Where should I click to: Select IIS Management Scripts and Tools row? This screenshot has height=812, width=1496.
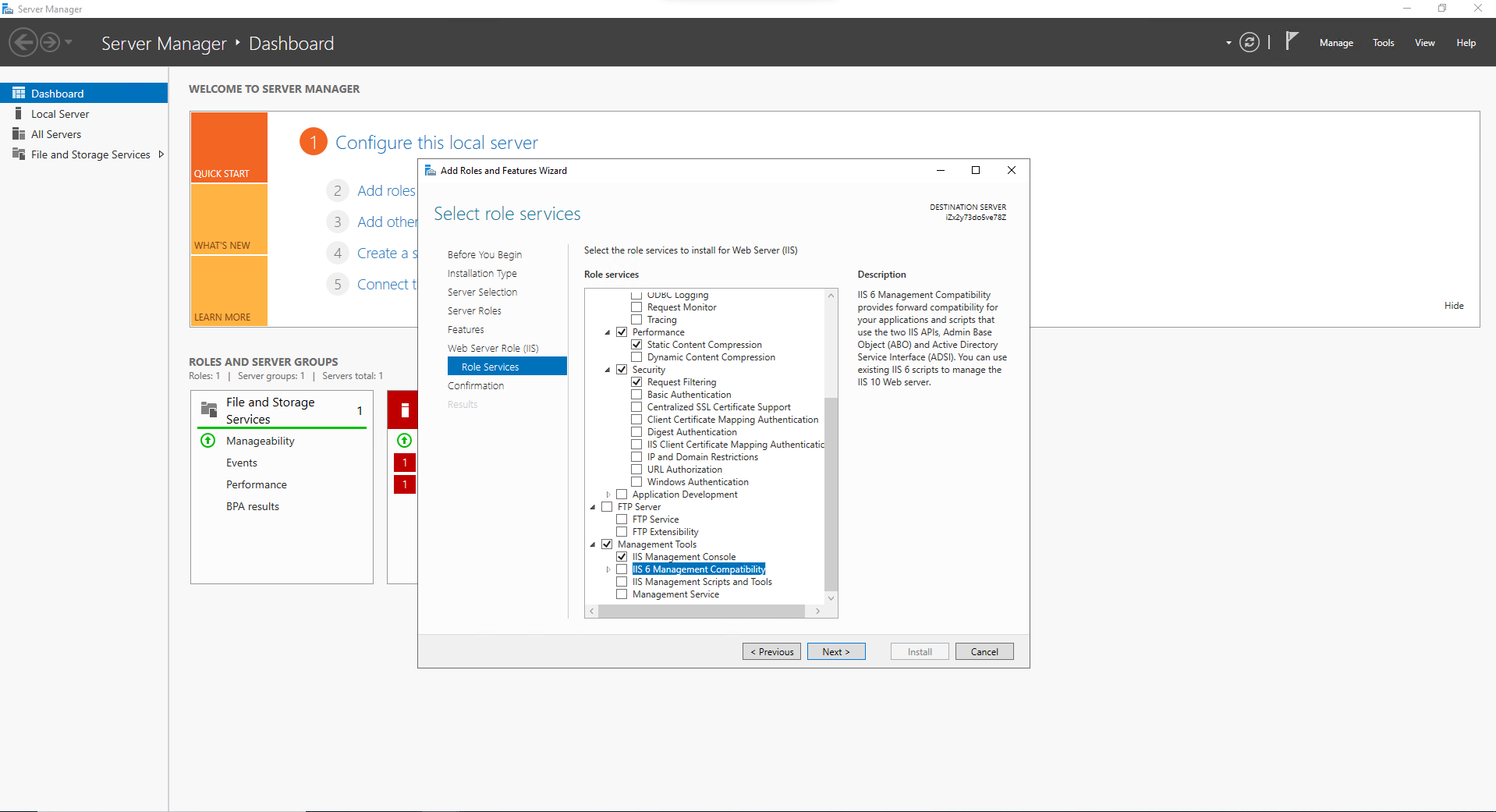(x=702, y=582)
